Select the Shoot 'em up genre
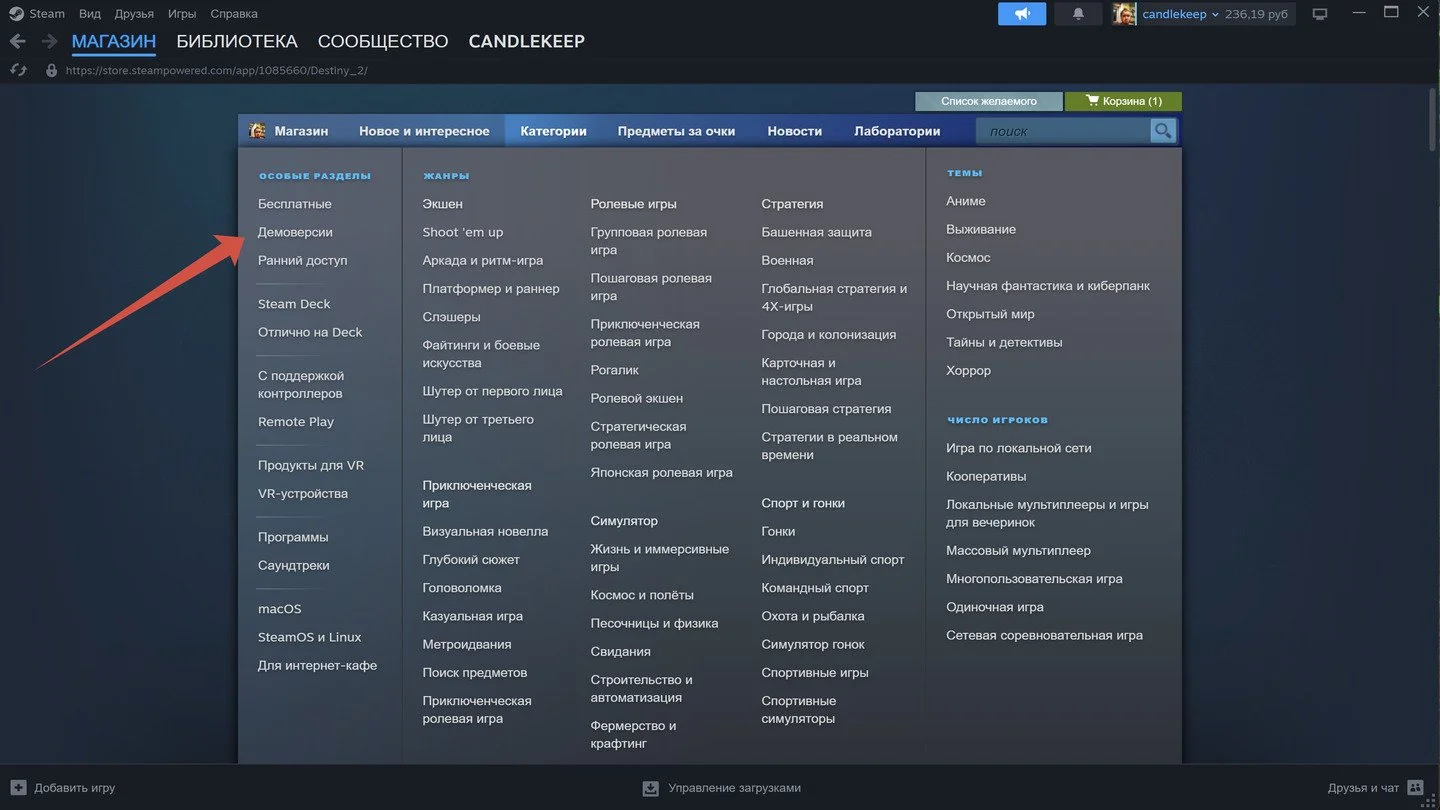 pos(463,232)
